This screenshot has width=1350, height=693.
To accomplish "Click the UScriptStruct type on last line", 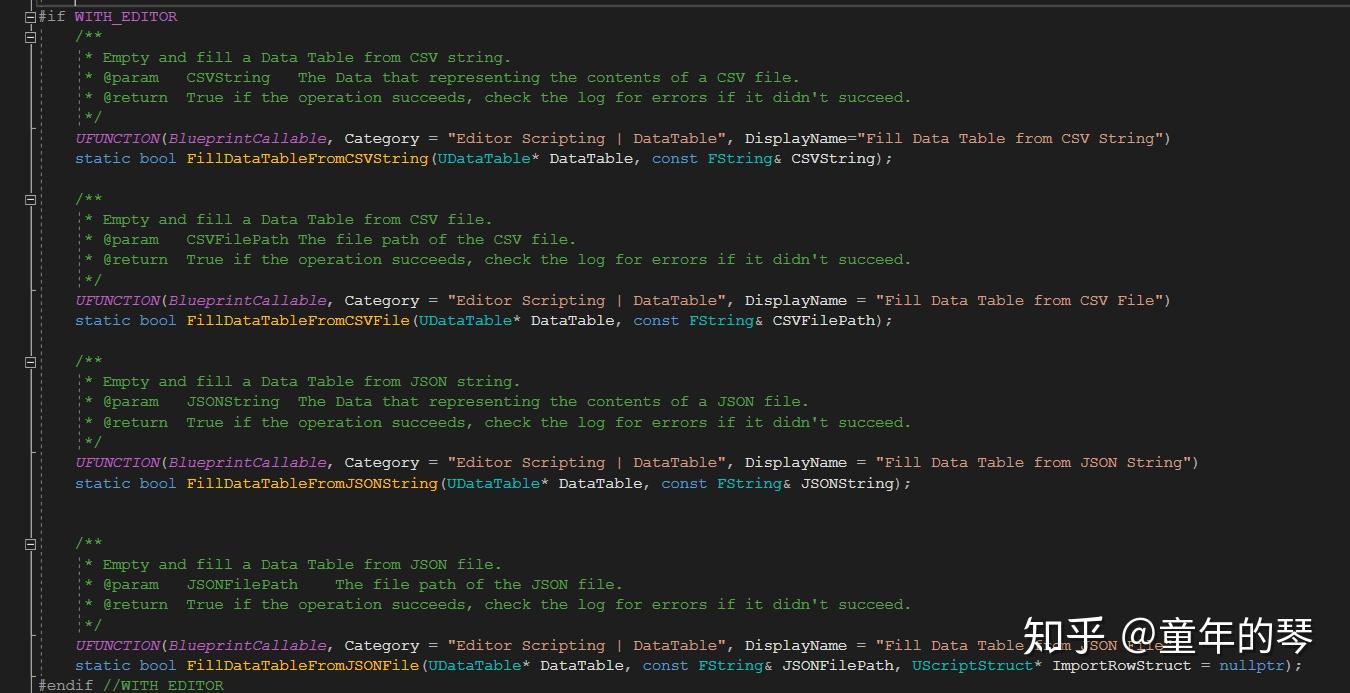I will click(x=972, y=665).
